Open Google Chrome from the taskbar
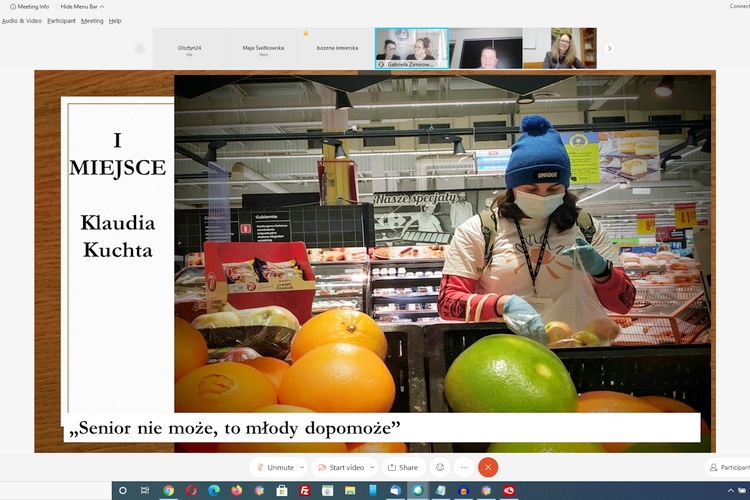Screen dimensions: 750x500 168,491
